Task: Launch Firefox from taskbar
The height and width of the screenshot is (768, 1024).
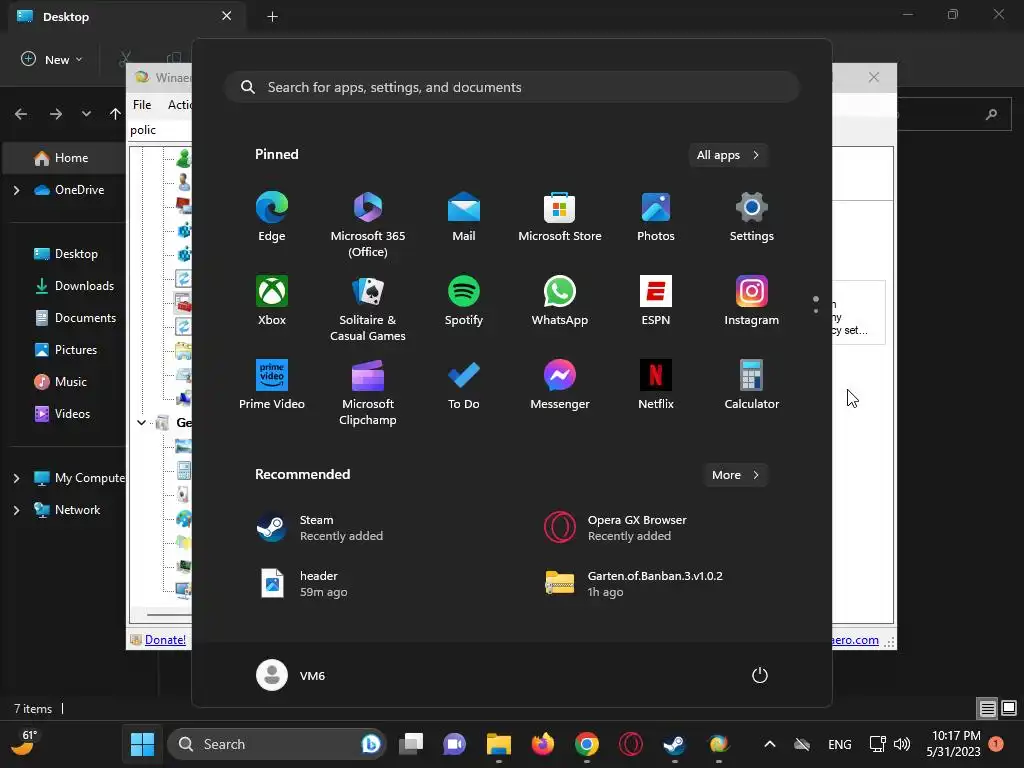Action: pyautogui.click(x=542, y=744)
